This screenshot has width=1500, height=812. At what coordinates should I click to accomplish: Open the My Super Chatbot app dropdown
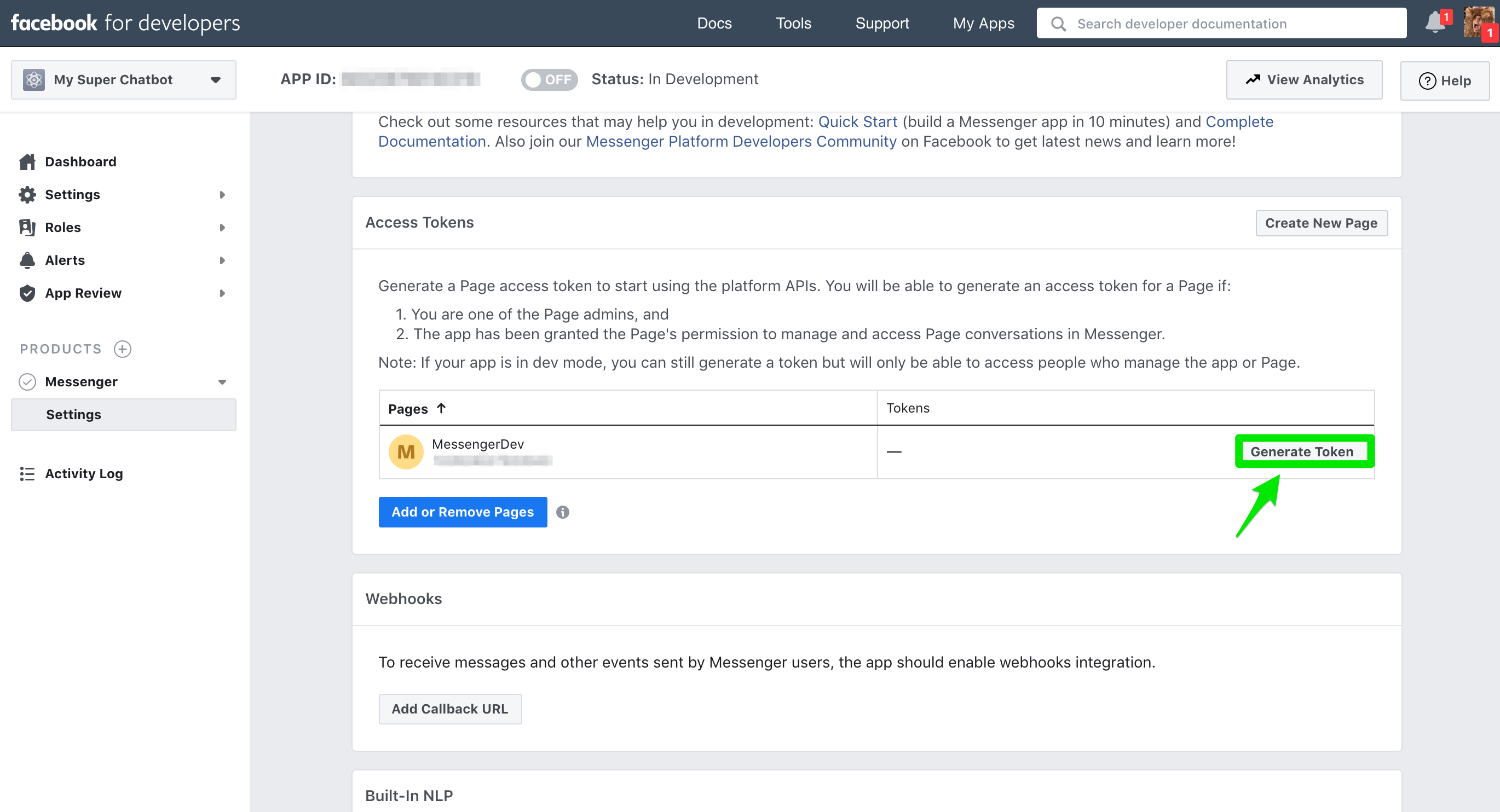tap(123, 80)
